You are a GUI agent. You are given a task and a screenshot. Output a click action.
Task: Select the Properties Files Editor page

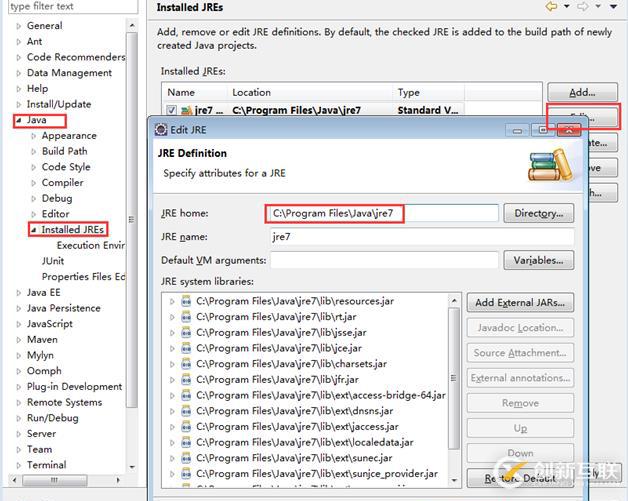click(x=83, y=277)
